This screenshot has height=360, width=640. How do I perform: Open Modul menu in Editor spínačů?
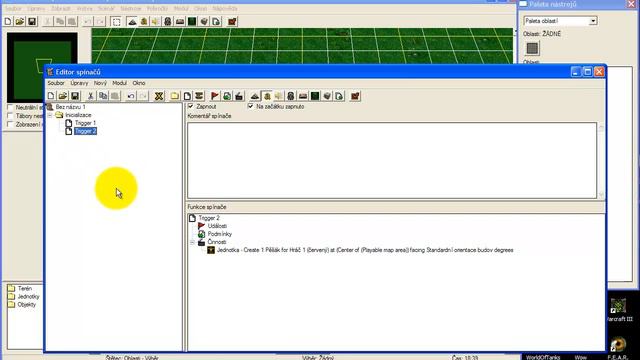pos(119,83)
